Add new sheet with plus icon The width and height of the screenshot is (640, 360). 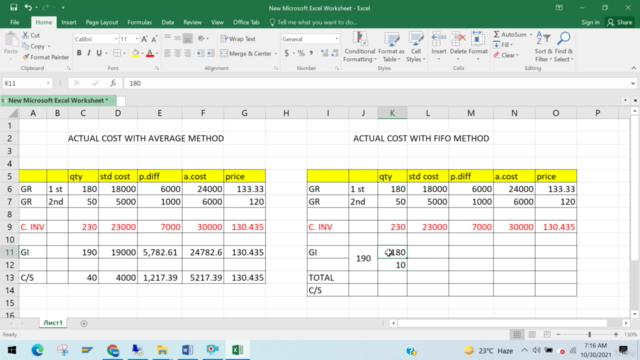pos(84,323)
